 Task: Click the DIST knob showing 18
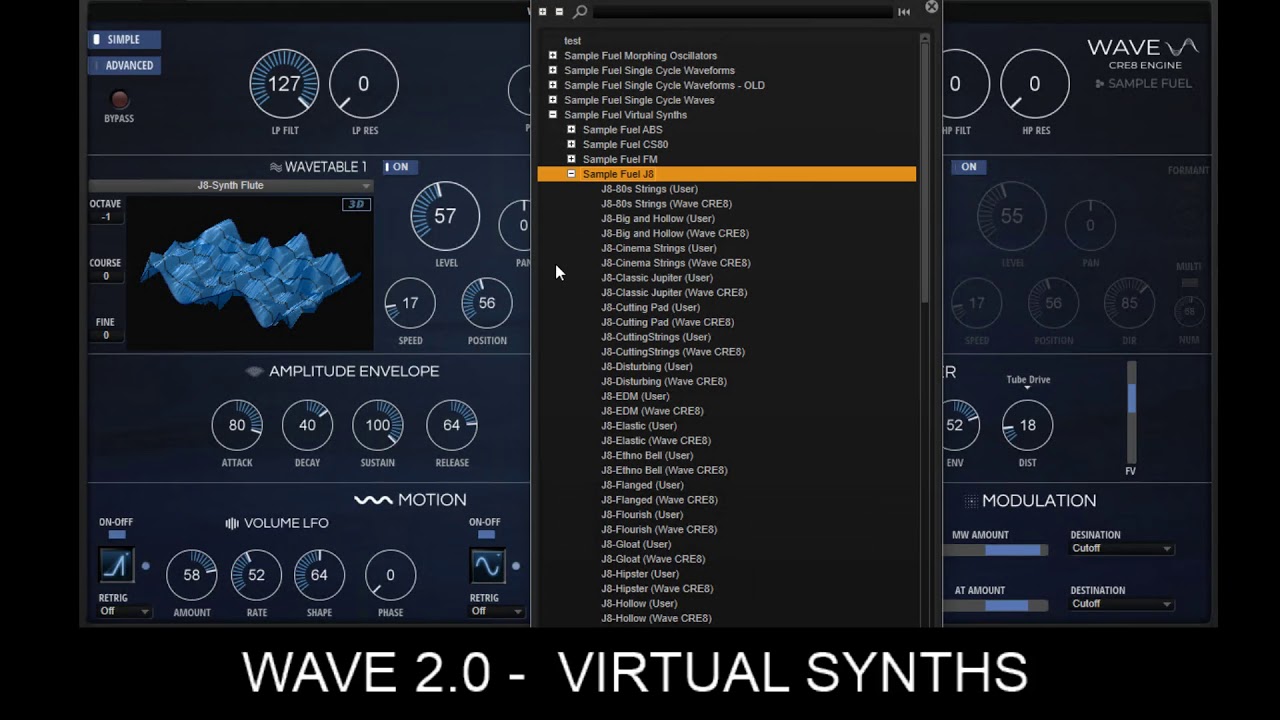pos(1027,425)
